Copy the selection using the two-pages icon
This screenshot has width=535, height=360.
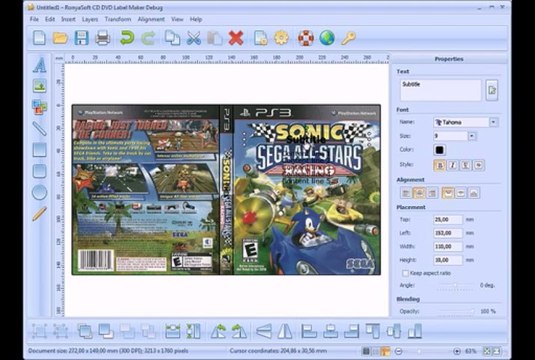(173, 38)
